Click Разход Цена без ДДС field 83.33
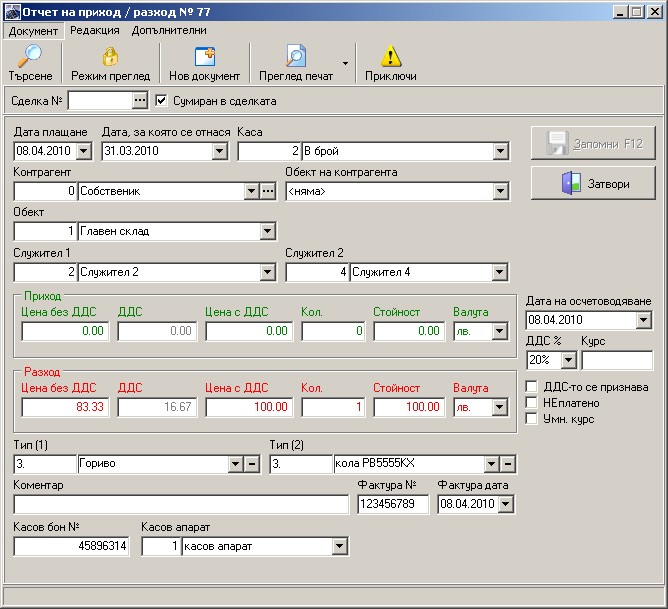This screenshot has width=668, height=609. point(65,407)
